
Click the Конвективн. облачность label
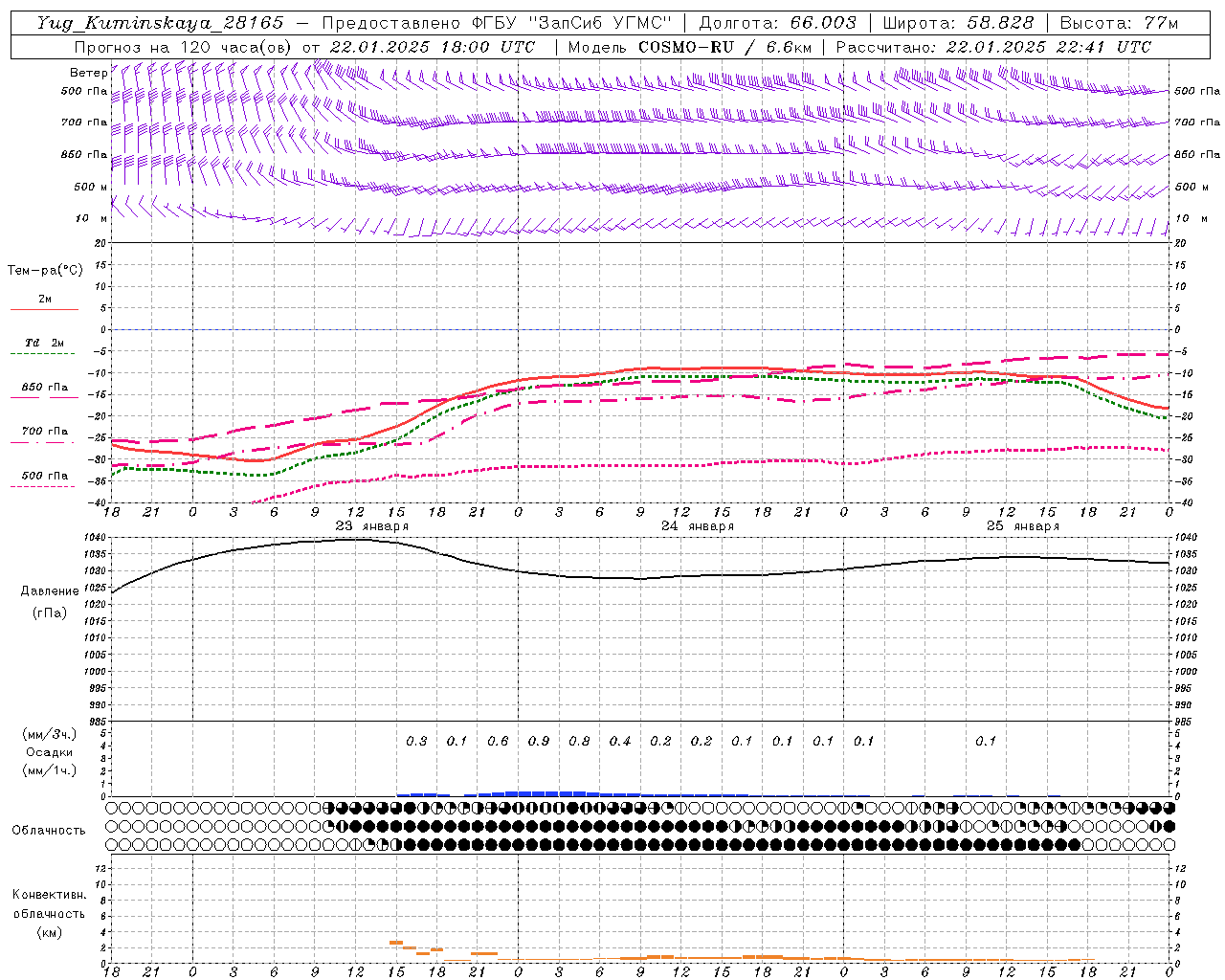(49, 904)
